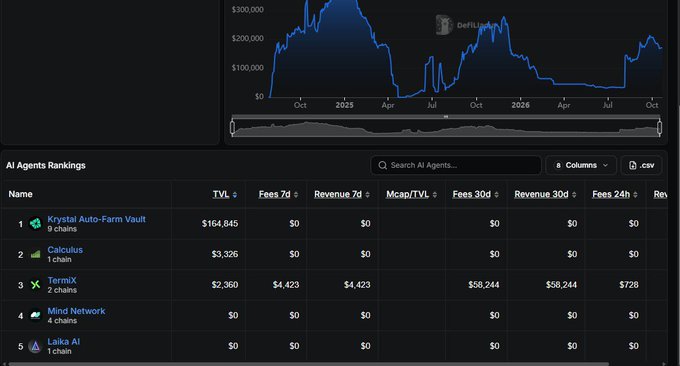Click TermiX Fees 7d value $4,423

[286, 285]
